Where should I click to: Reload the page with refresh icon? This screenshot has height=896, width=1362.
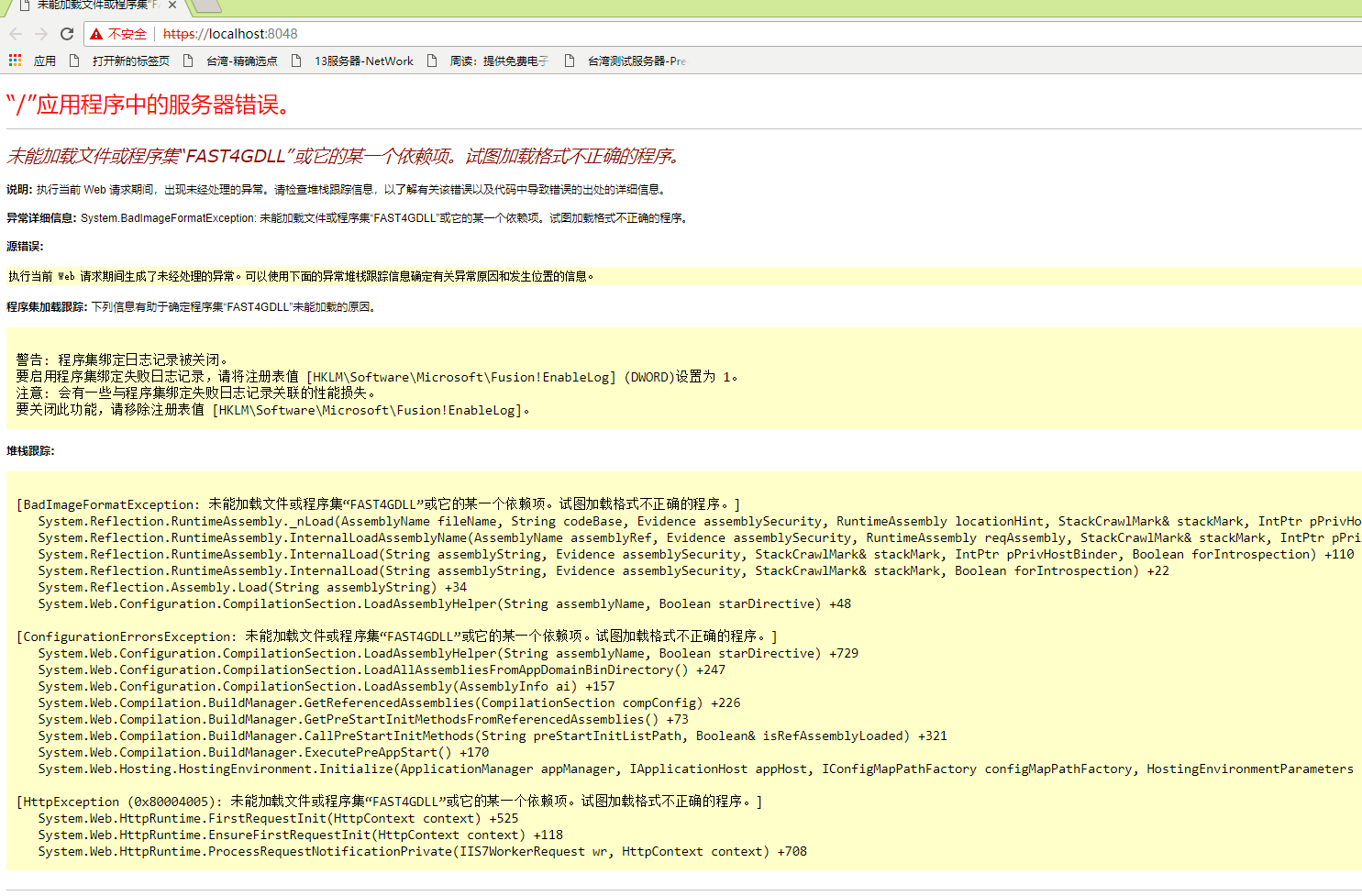[x=67, y=34]
